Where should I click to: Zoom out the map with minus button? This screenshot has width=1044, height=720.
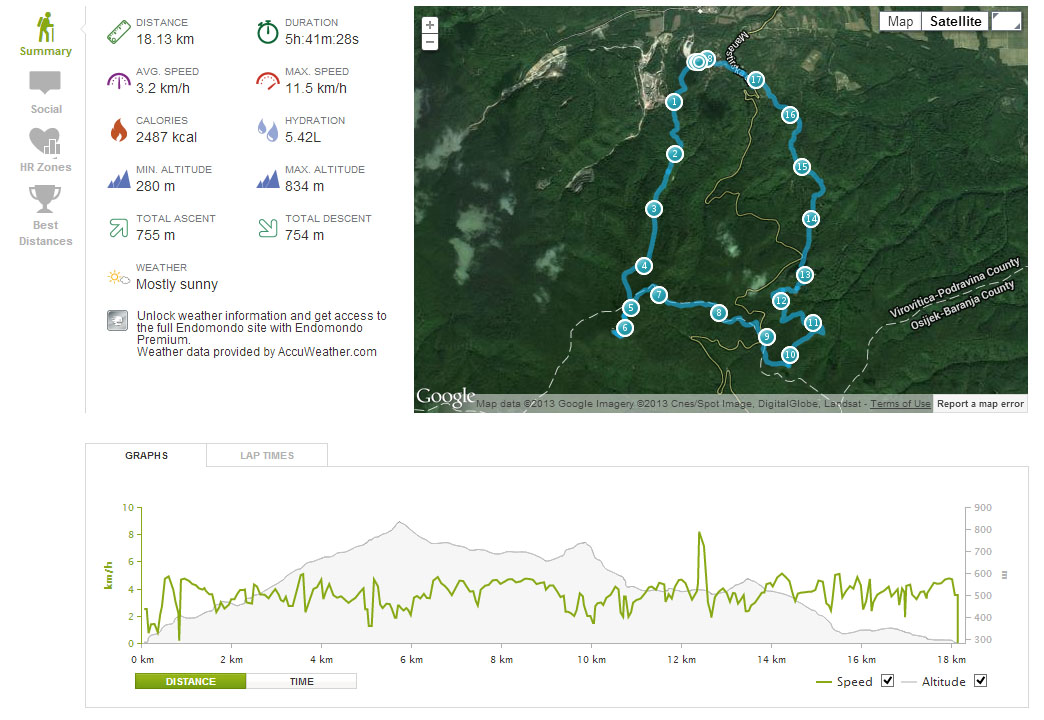tap(430, 42)
